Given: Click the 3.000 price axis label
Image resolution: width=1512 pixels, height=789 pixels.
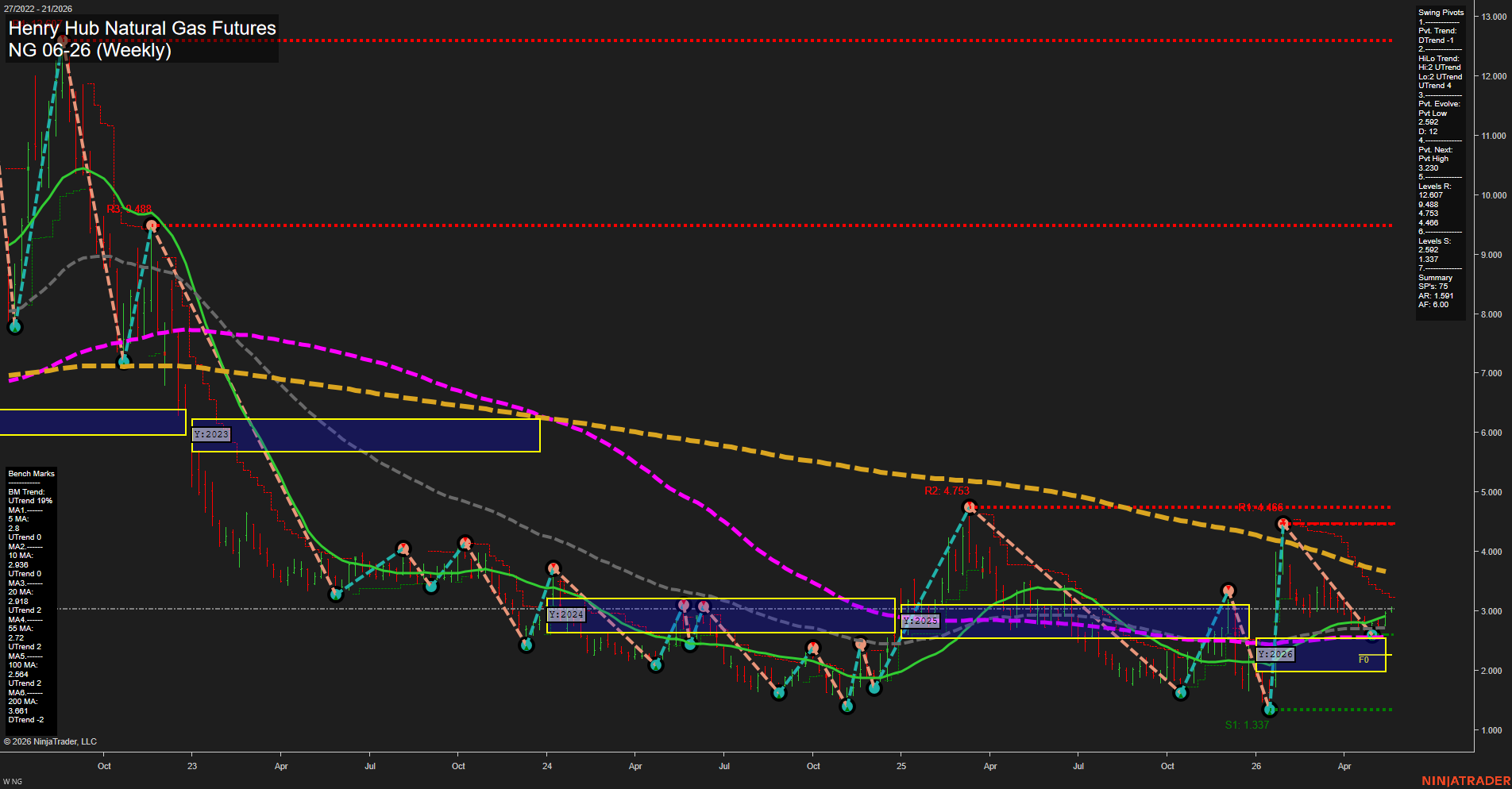Looking at the screenshot, I should point(1491,611).
